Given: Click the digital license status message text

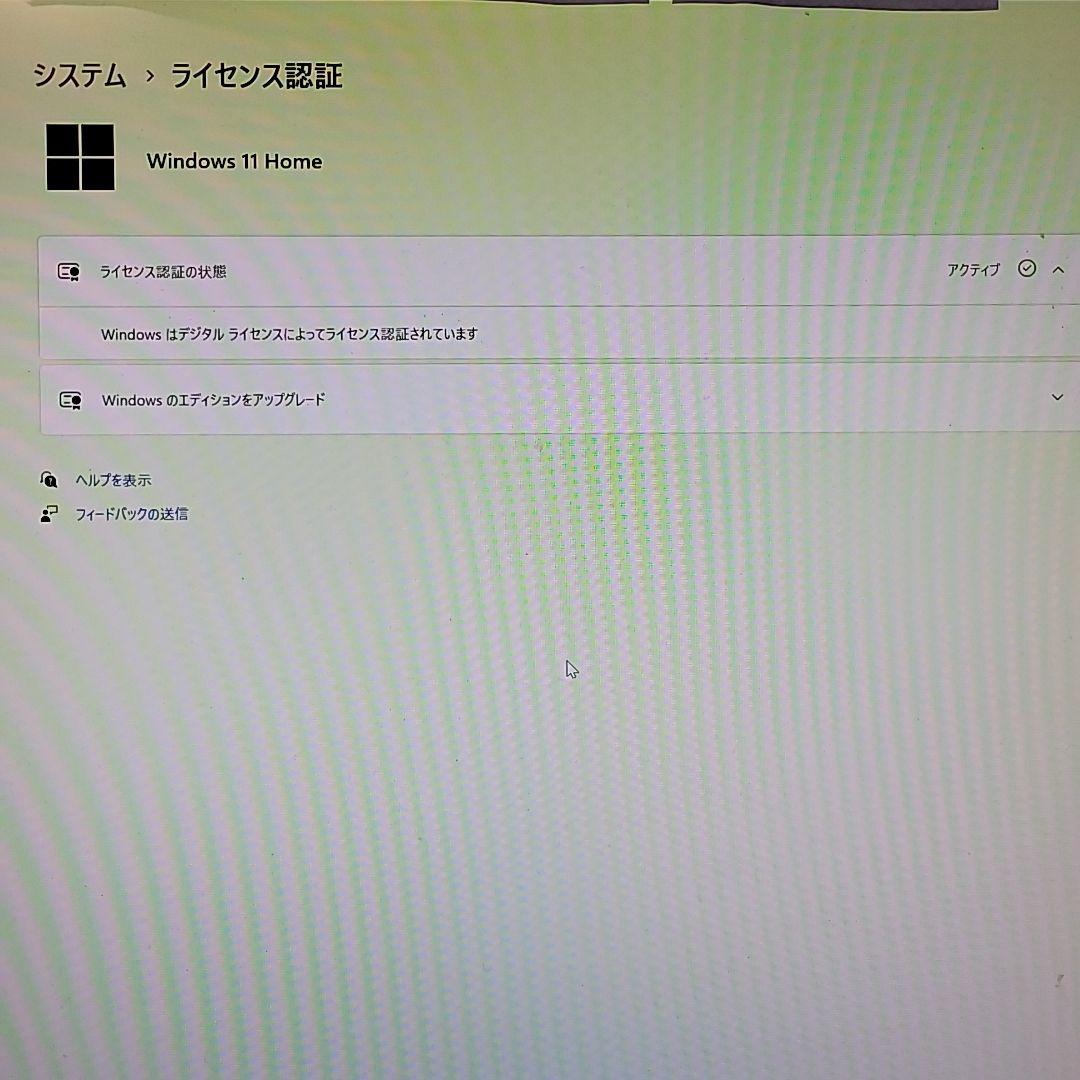Looking at the screenshot, I should [x=290, y=334].
